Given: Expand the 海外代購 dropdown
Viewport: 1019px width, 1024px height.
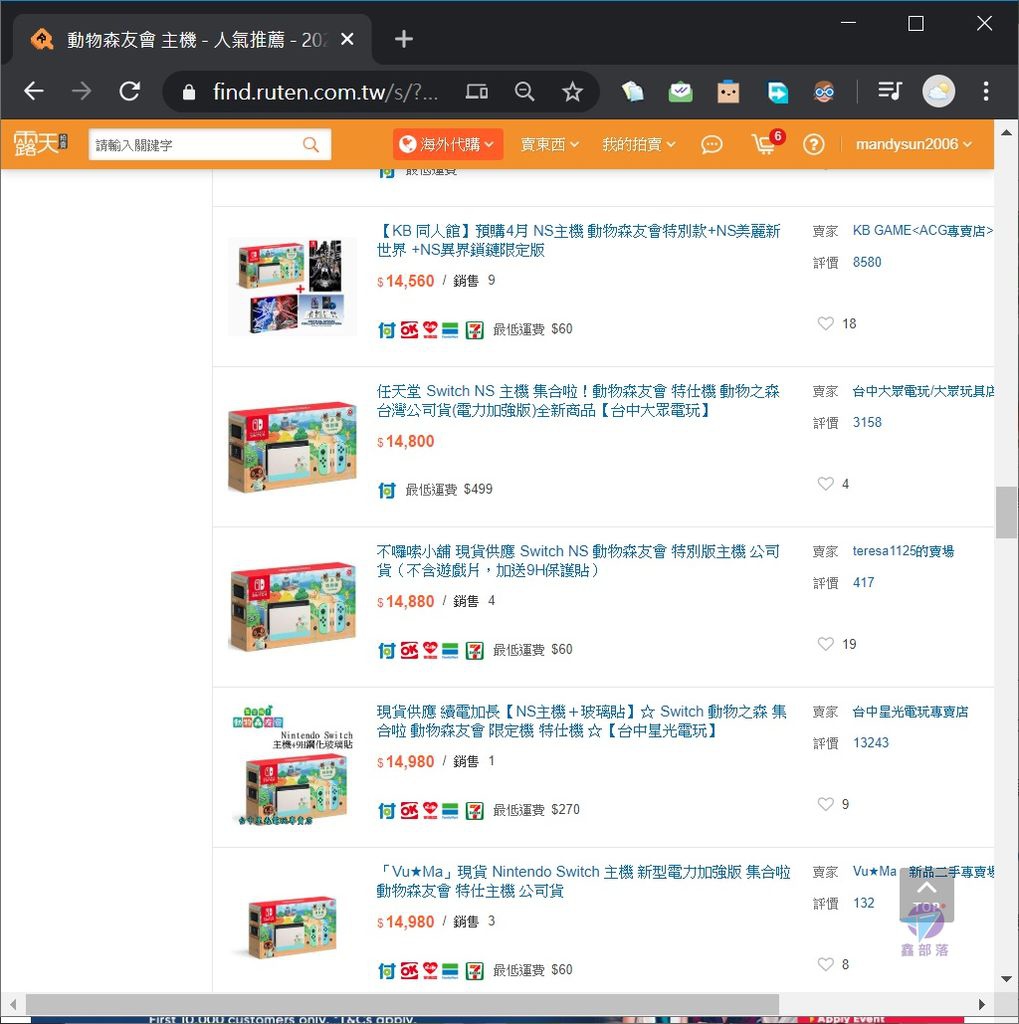Looking at the screenshot, I should 447,144.
